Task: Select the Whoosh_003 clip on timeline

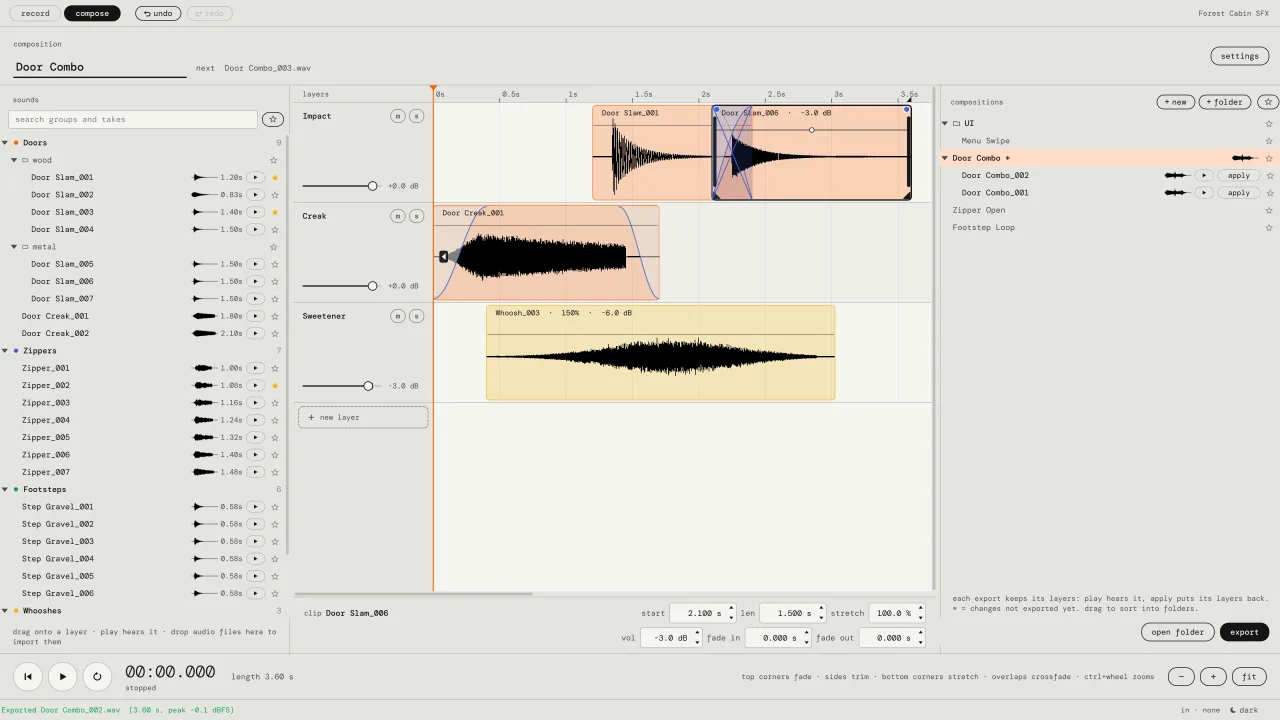Action: (x=660, y=353)
